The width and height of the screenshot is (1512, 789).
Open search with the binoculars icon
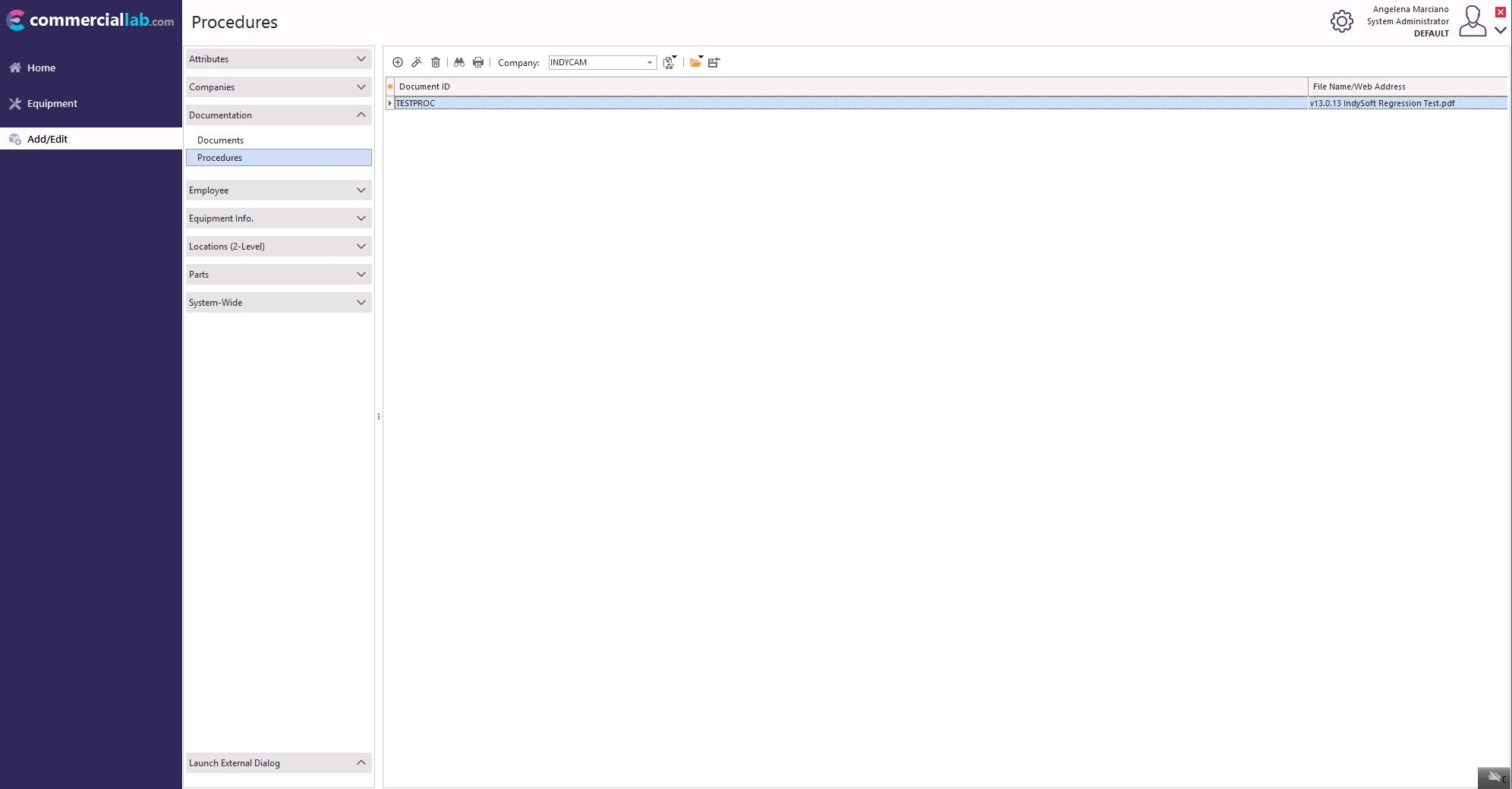point(459,62)
